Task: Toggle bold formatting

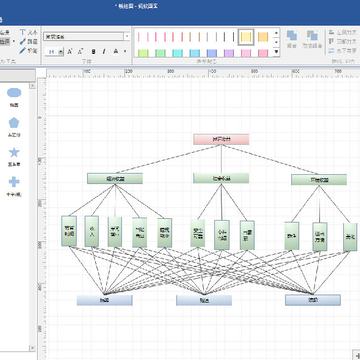Action: click(x=93, y=52)
